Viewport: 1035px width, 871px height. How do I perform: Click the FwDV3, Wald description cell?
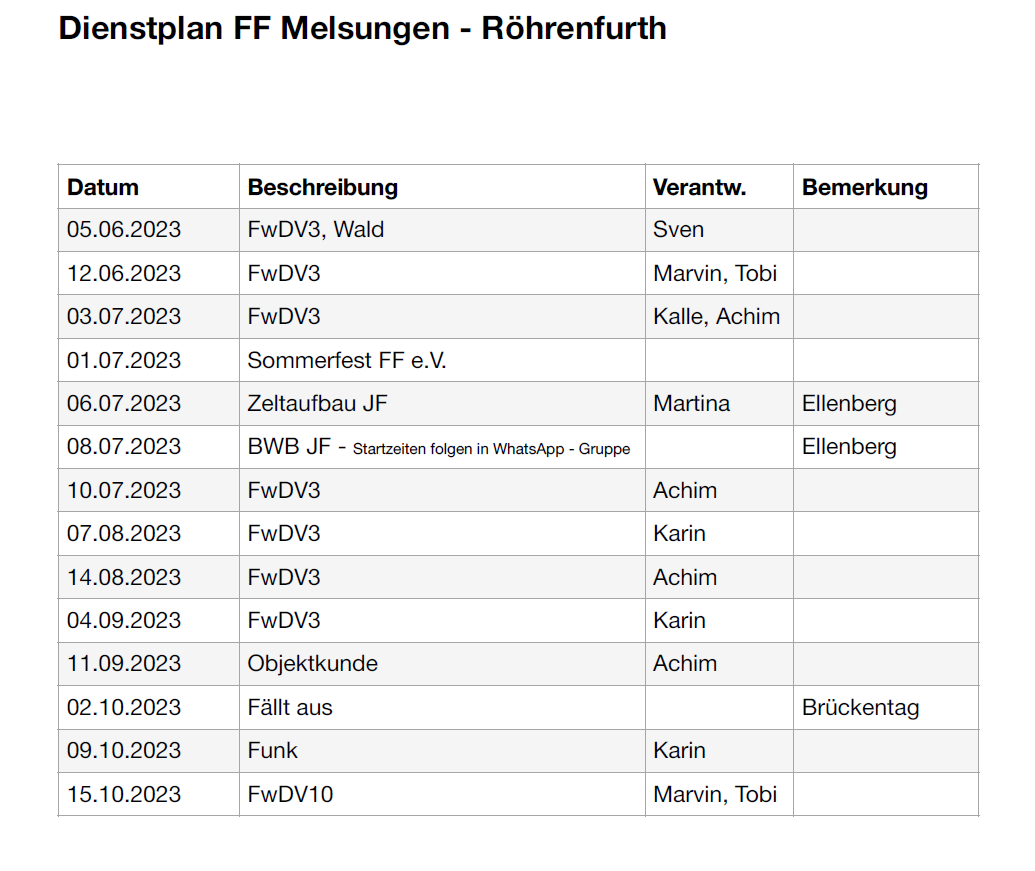coord(442,230)
